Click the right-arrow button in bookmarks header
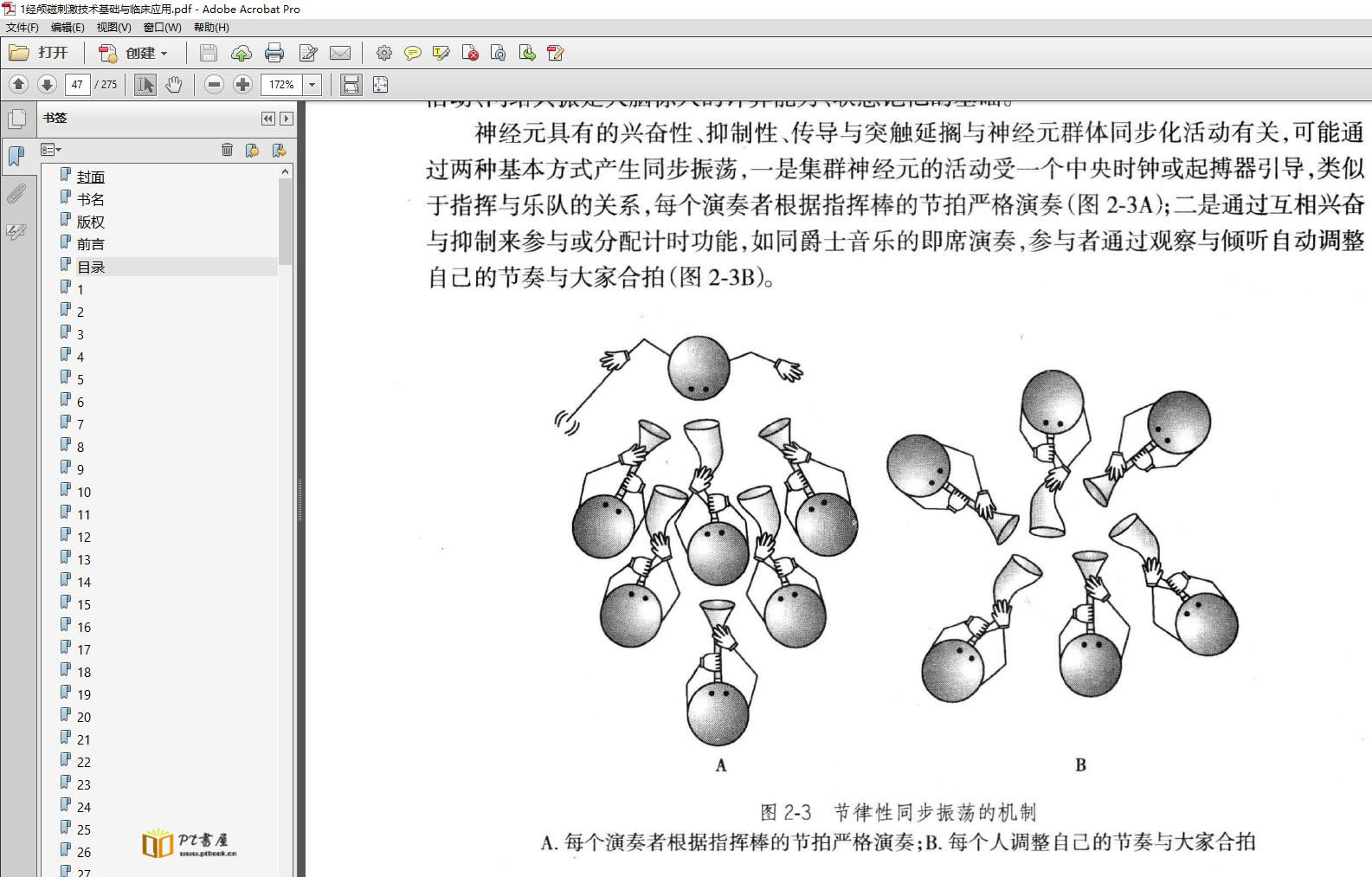1372x877 pixels. coord(287,119)
